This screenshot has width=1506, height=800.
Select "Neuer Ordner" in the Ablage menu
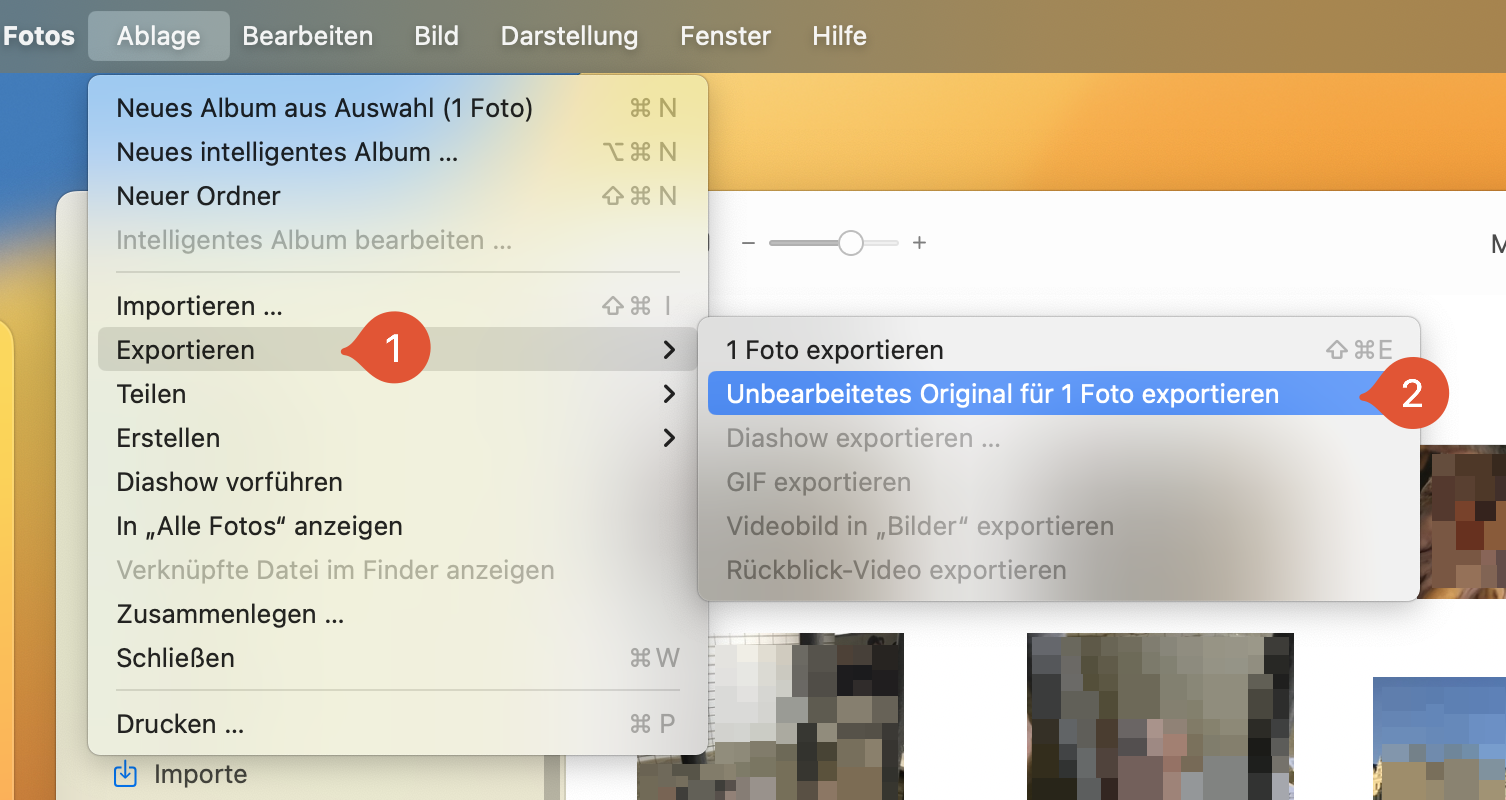pos(197,195)
